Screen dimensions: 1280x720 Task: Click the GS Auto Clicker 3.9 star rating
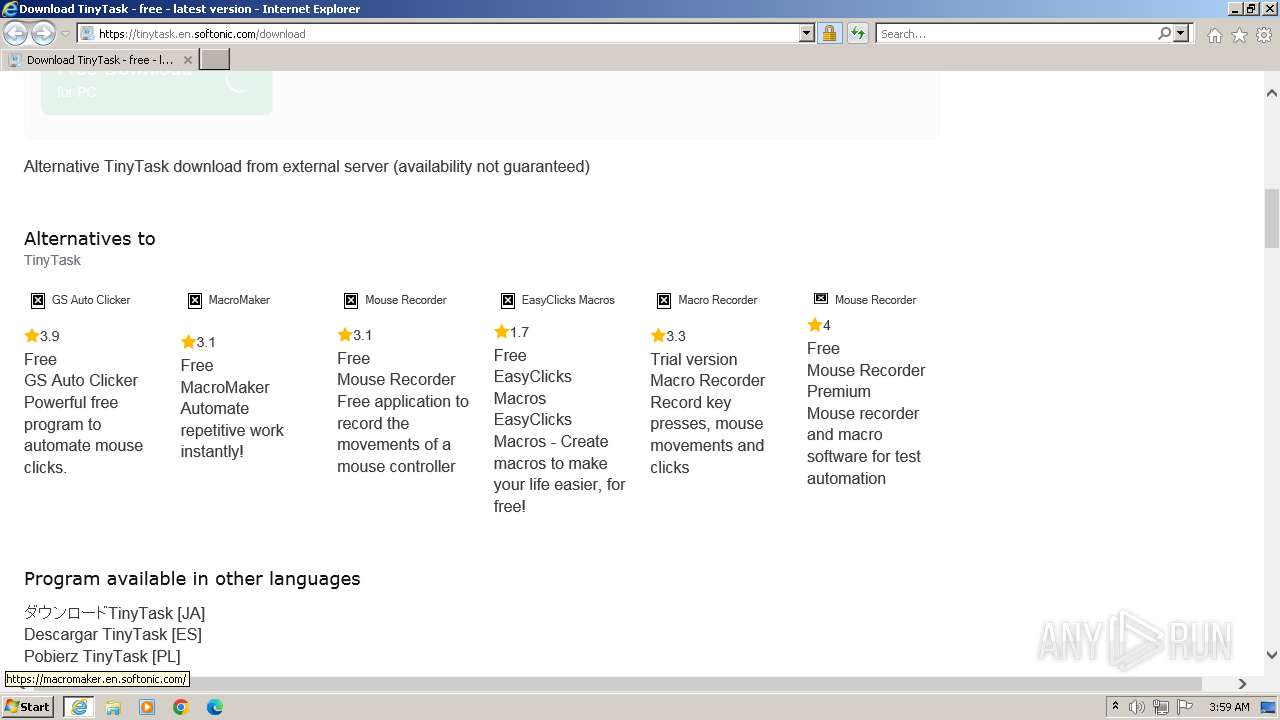(42, 336)
